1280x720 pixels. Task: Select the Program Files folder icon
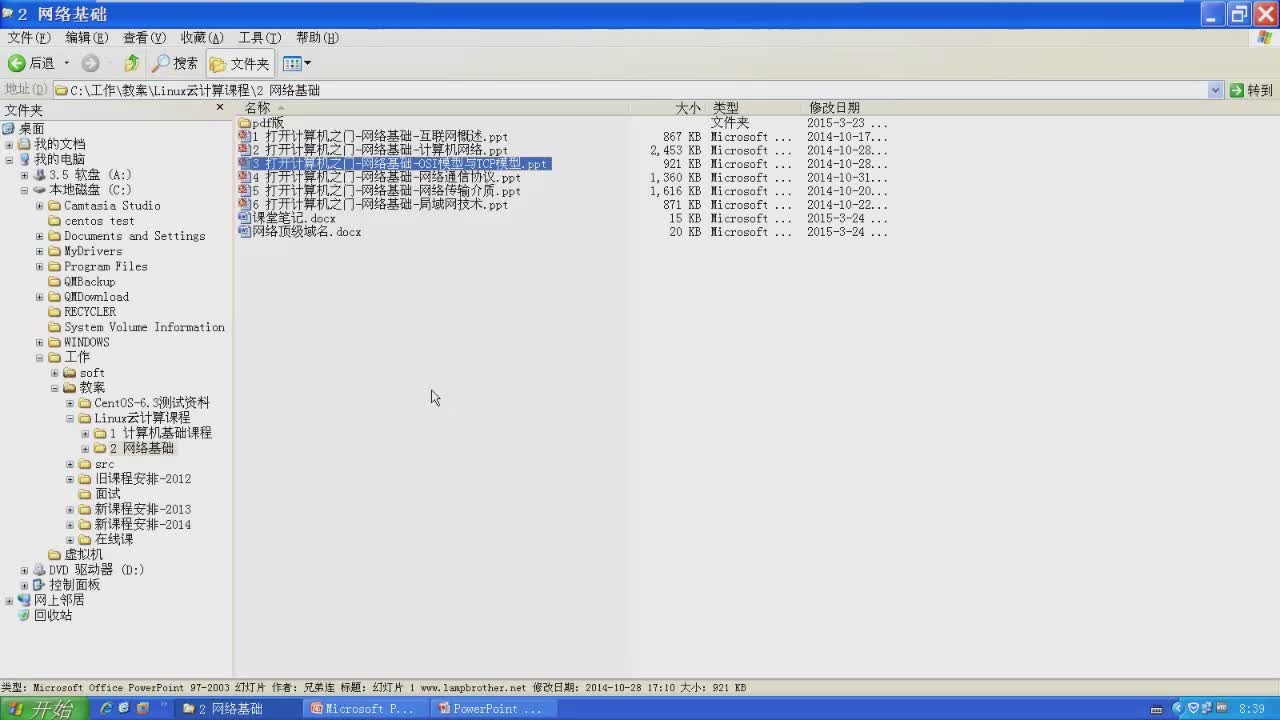pos(55,266)
